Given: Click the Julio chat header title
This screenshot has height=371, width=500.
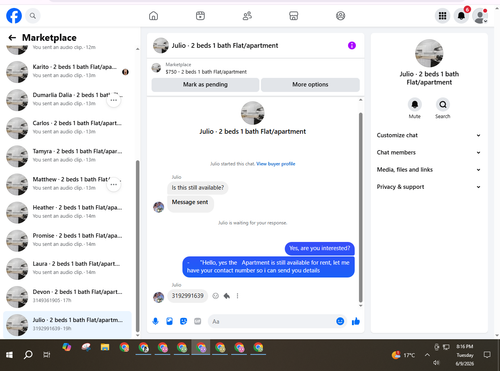Looking at the screenshot, I should [225, 46].
